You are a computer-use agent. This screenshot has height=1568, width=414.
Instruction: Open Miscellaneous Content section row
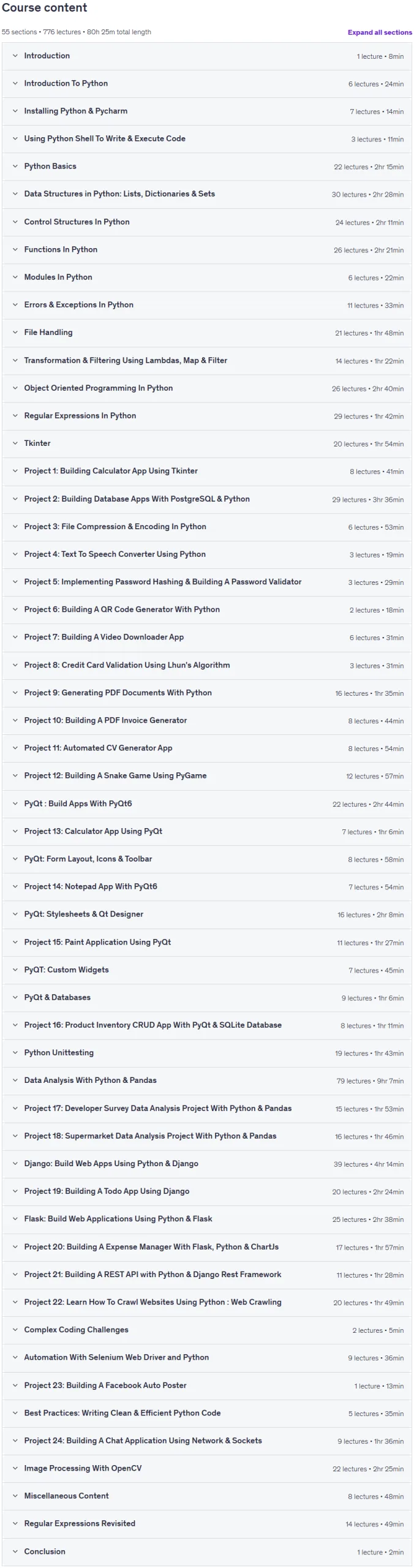pyautogui.click(x=207, y=1496)
